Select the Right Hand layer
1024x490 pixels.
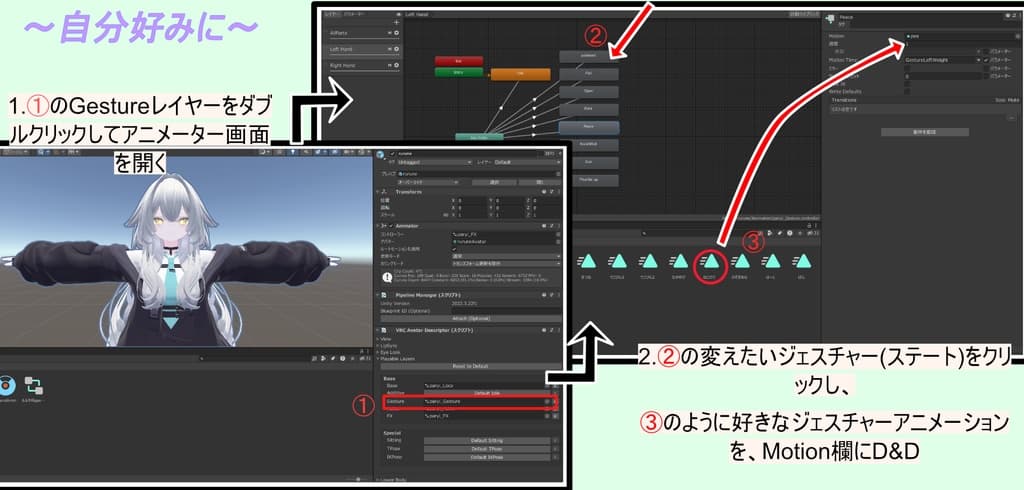[x=363, y=65]
